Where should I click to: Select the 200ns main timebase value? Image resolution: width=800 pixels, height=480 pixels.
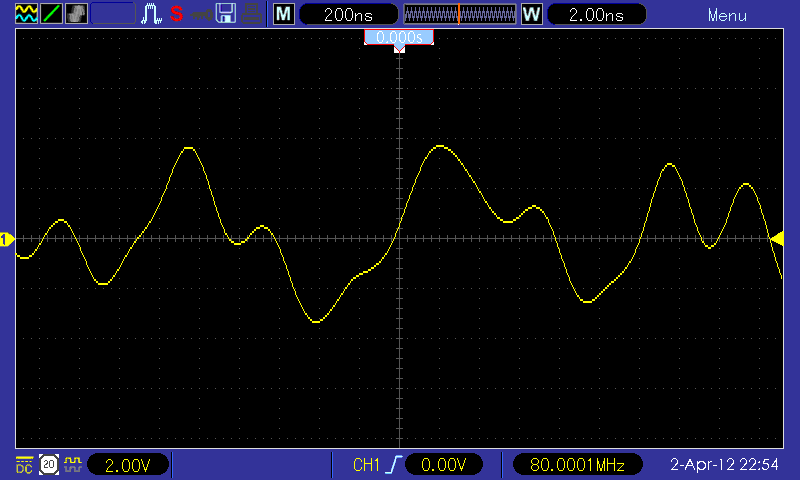pyautogui.click(x=348, y=14)
